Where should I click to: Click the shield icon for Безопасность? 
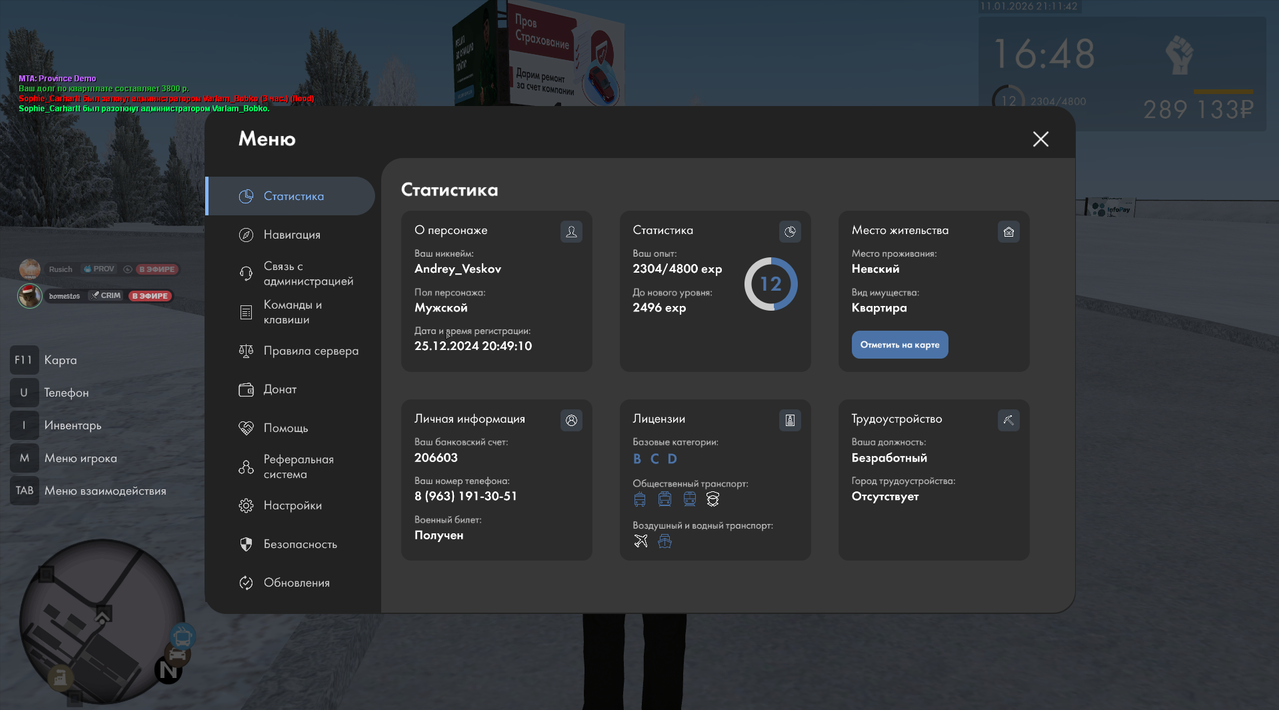246,544
